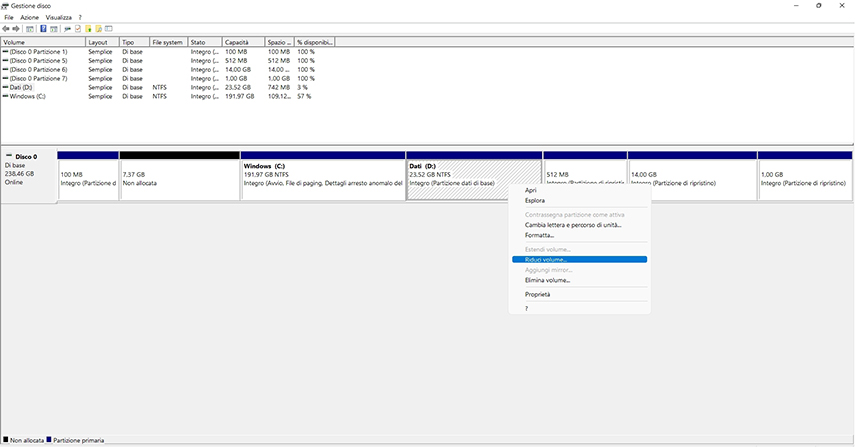The width and height of the screenshot is (855, 447).
Task: Sort list by File system column header
Action: tap(167, 43)
